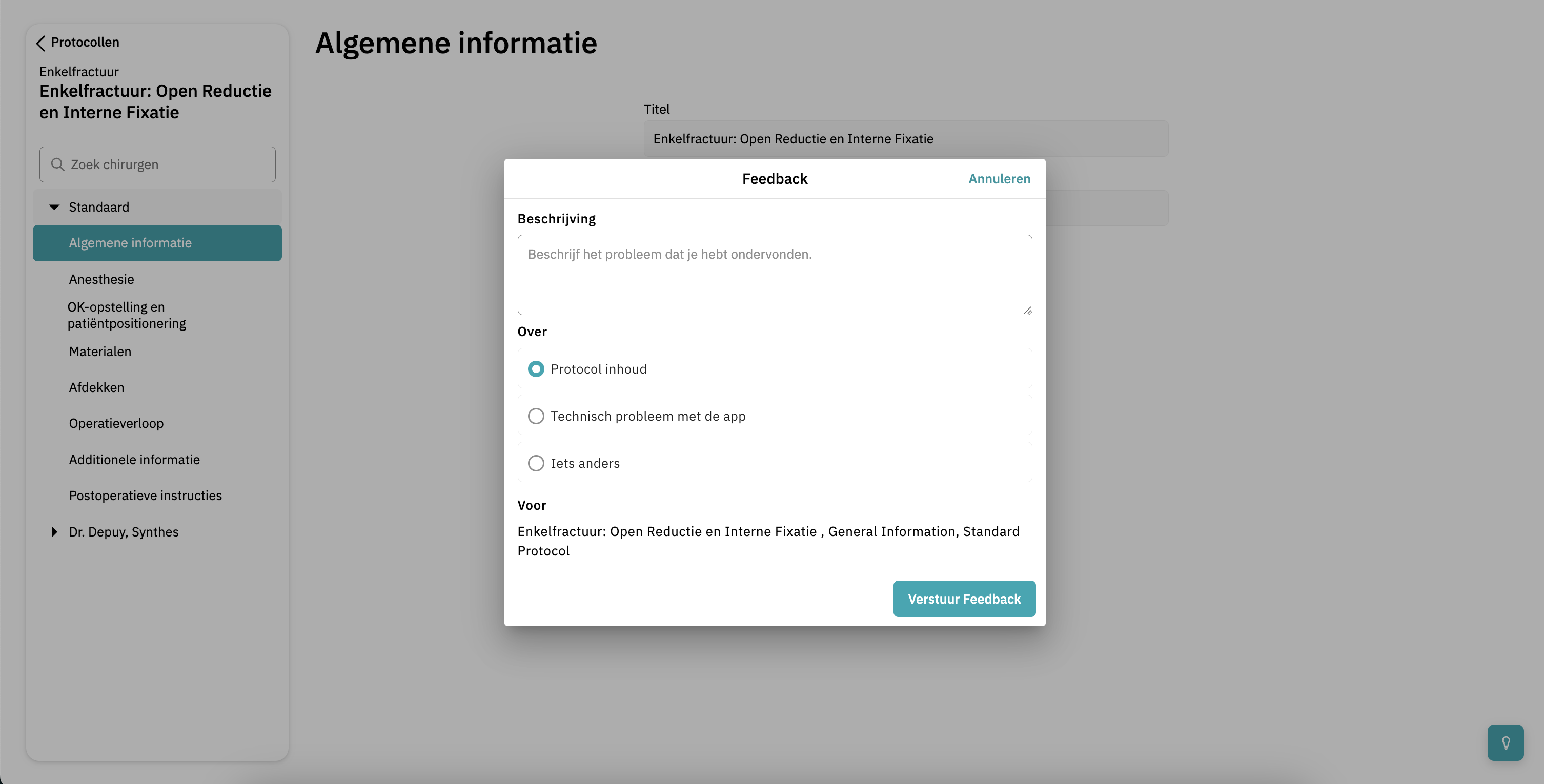Choose the Iets anders radio option
The width and height of the screenshot is (1544, 784).
coord(536,464)
